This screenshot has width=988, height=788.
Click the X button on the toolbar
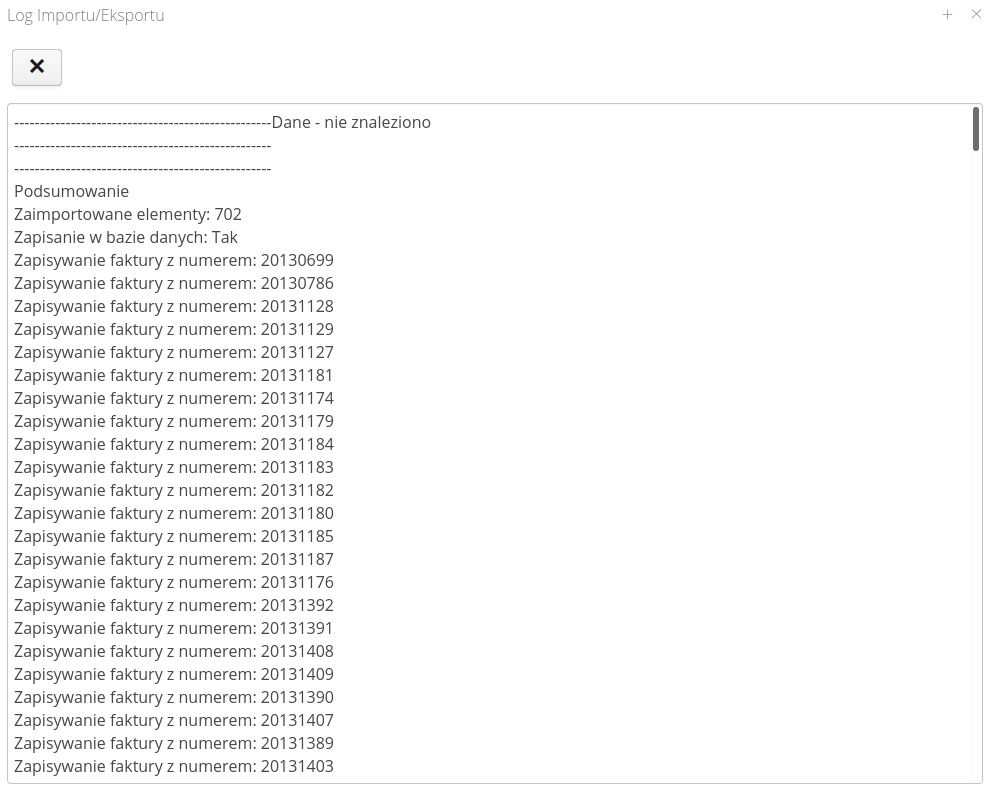click(36, 67)
